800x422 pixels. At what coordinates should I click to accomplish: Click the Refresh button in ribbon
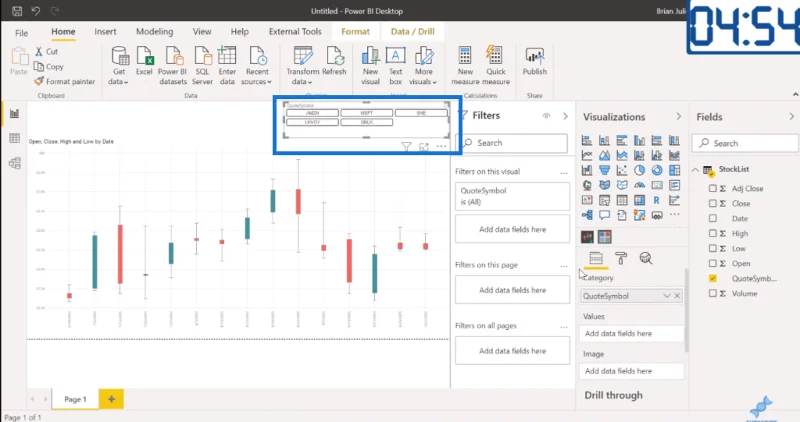point(334,61)
